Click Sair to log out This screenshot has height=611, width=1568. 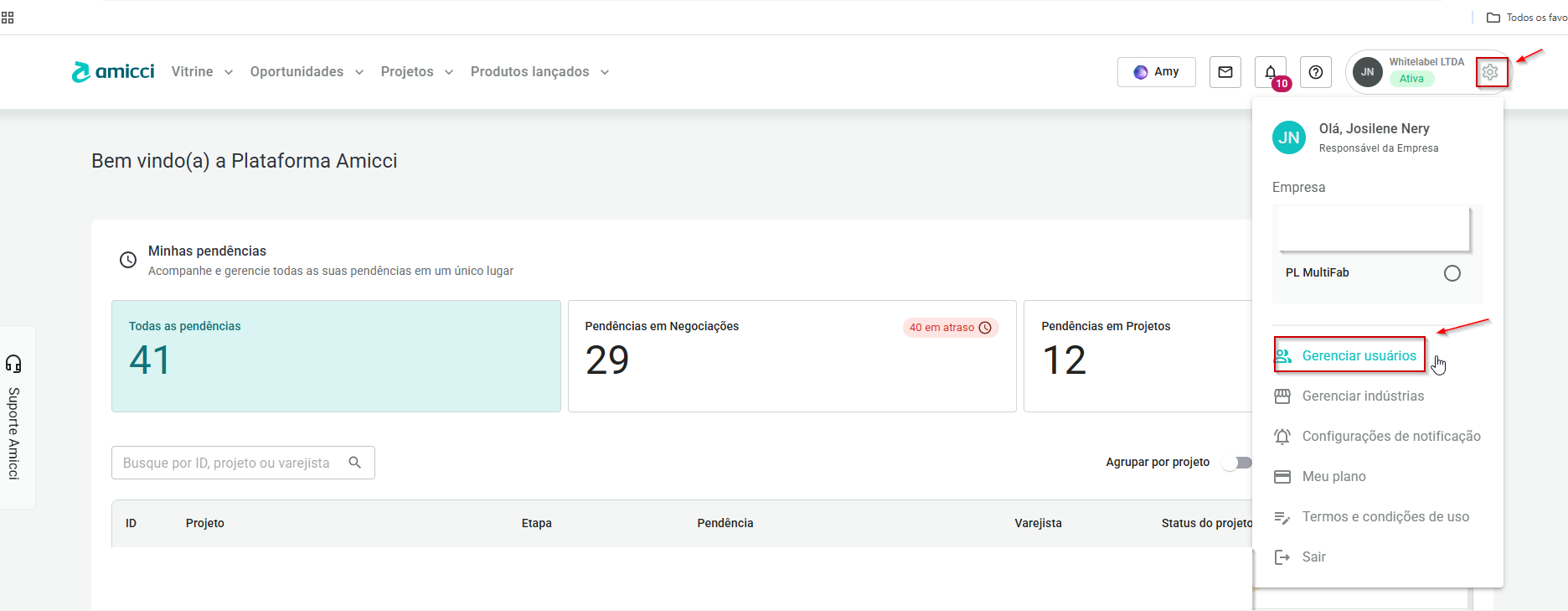pyautogui.click(x=1313, y=557)
